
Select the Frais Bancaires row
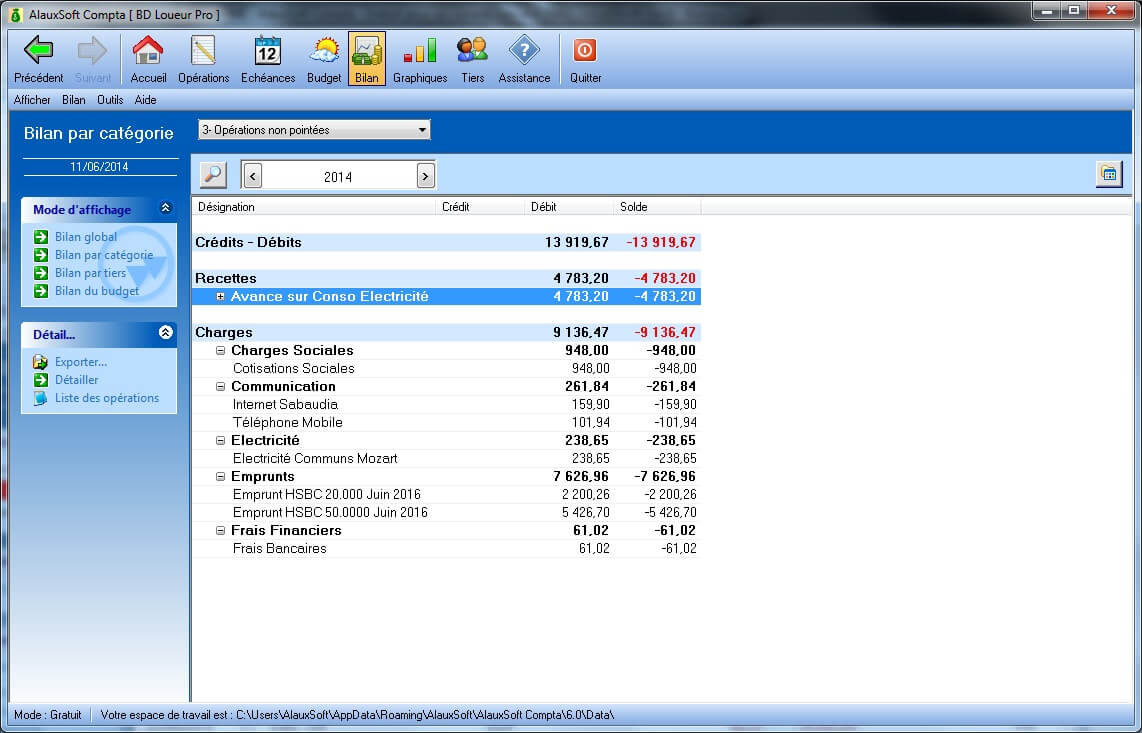[x=279, y=549]
